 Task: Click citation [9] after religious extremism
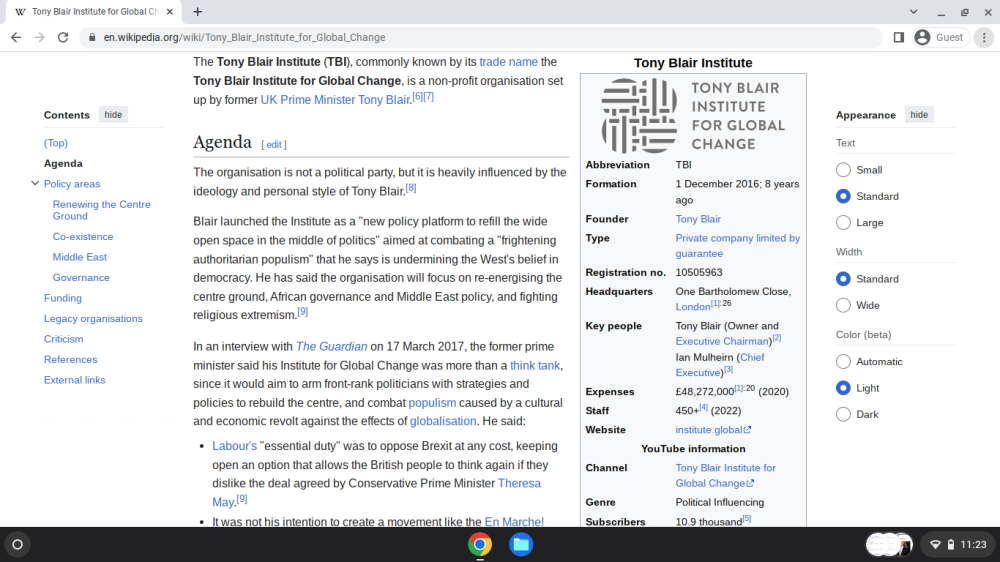pyautogui.click(x=303, y=312)
